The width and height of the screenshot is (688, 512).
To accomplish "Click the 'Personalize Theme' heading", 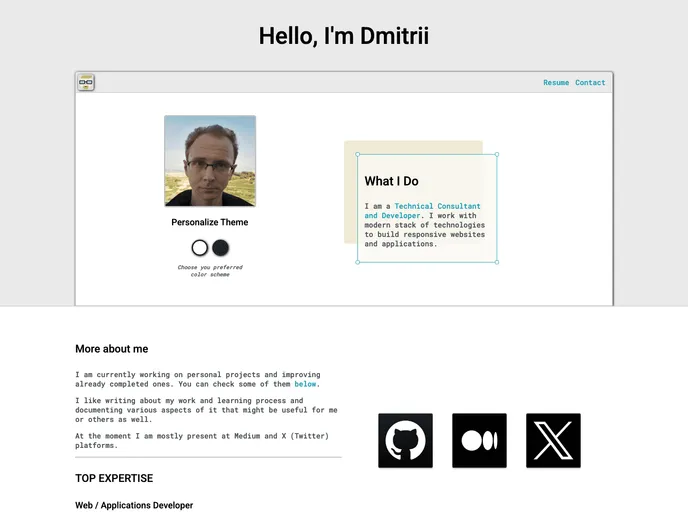I will point(210,222).
